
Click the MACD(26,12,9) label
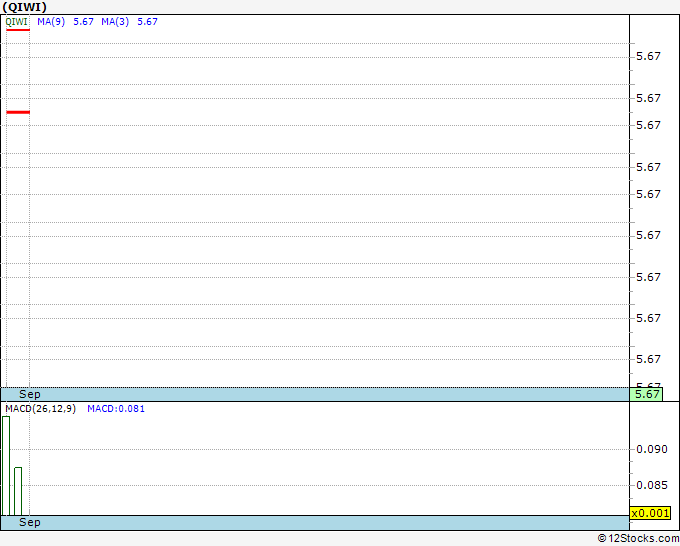[40, 409]
